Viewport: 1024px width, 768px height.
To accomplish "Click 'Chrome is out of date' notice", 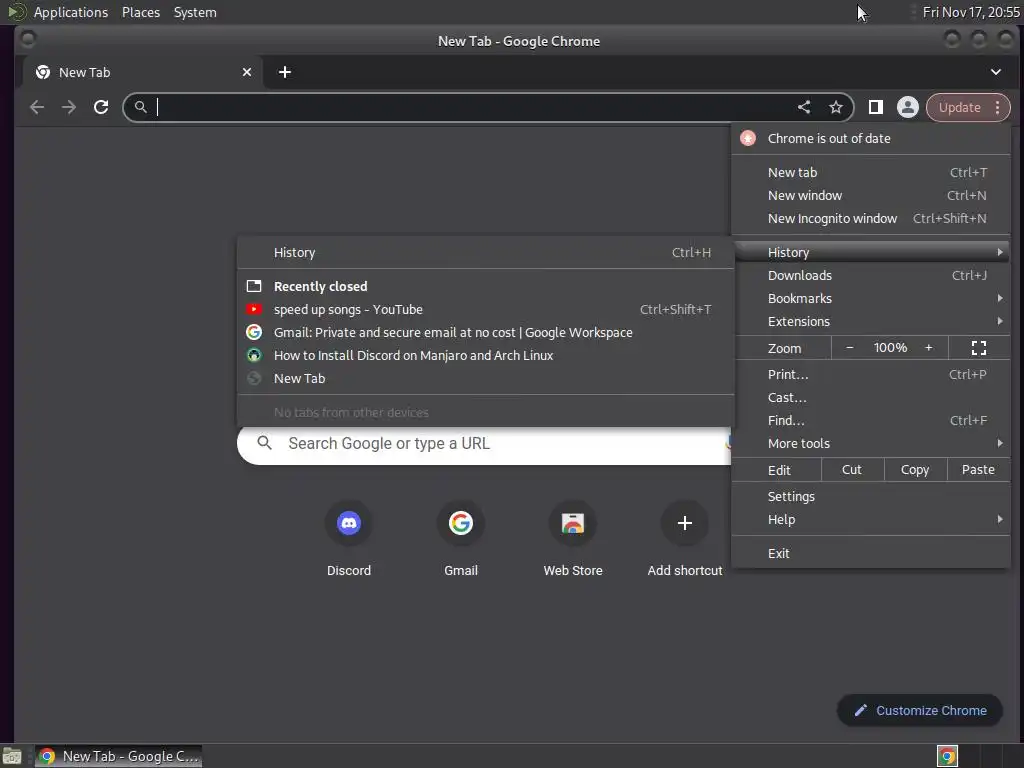I will click(871, 138).
